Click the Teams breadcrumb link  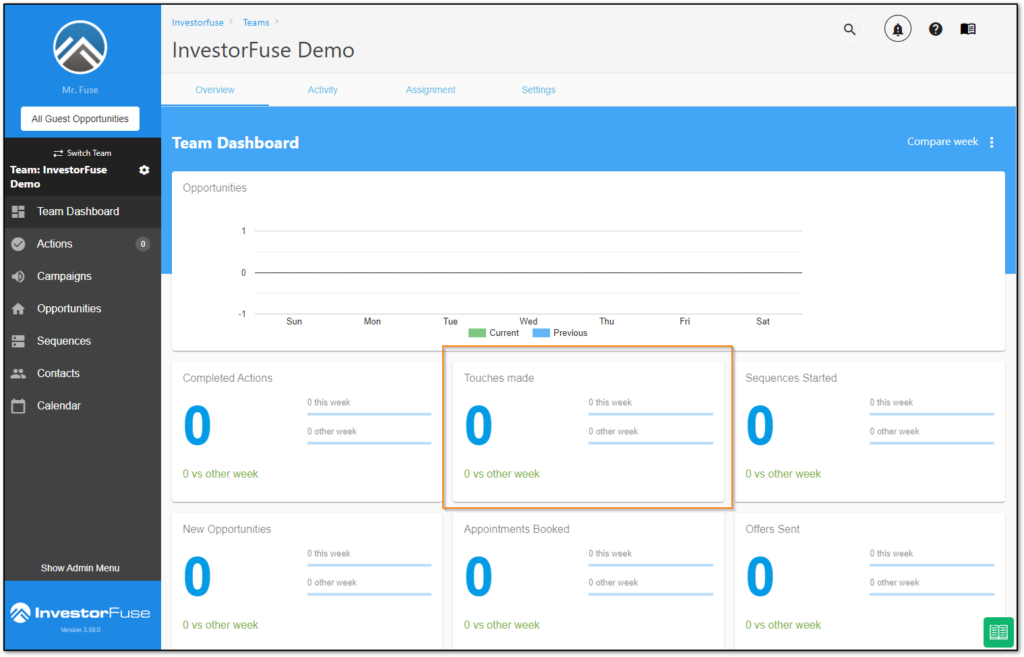(256, 23)
